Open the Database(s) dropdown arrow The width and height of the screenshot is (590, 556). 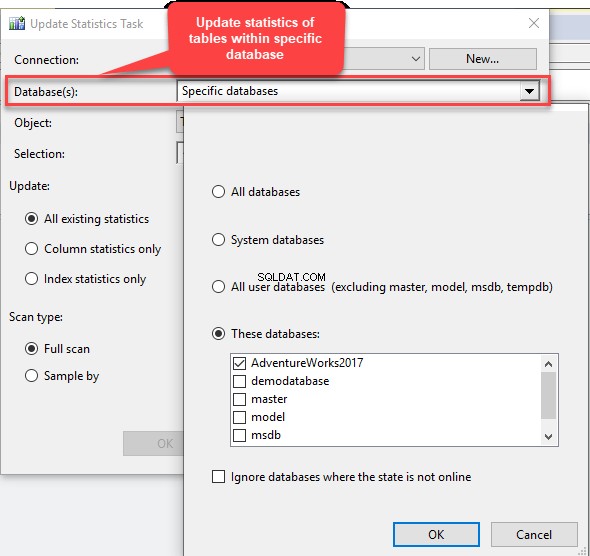pos(529,91)
